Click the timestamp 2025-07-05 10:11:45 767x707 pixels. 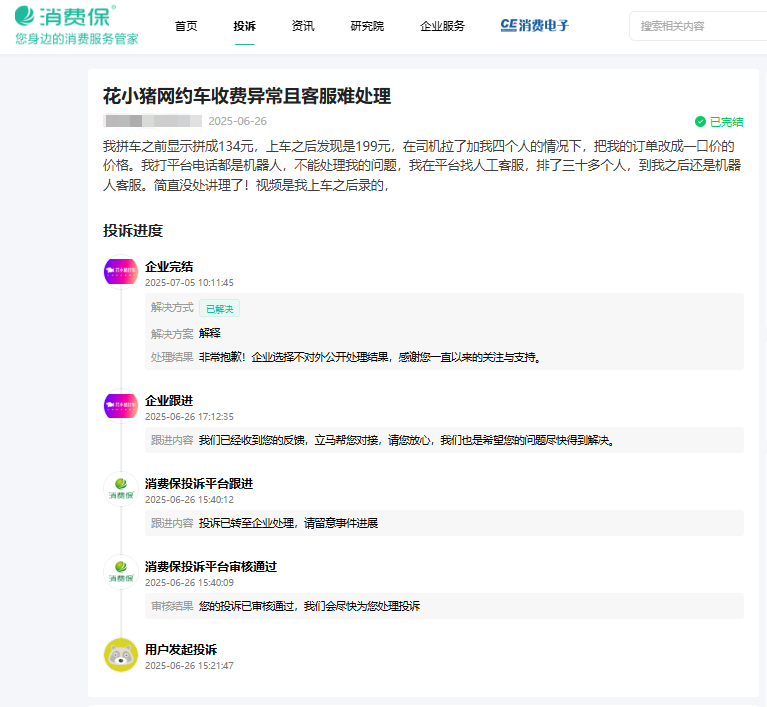189,283
